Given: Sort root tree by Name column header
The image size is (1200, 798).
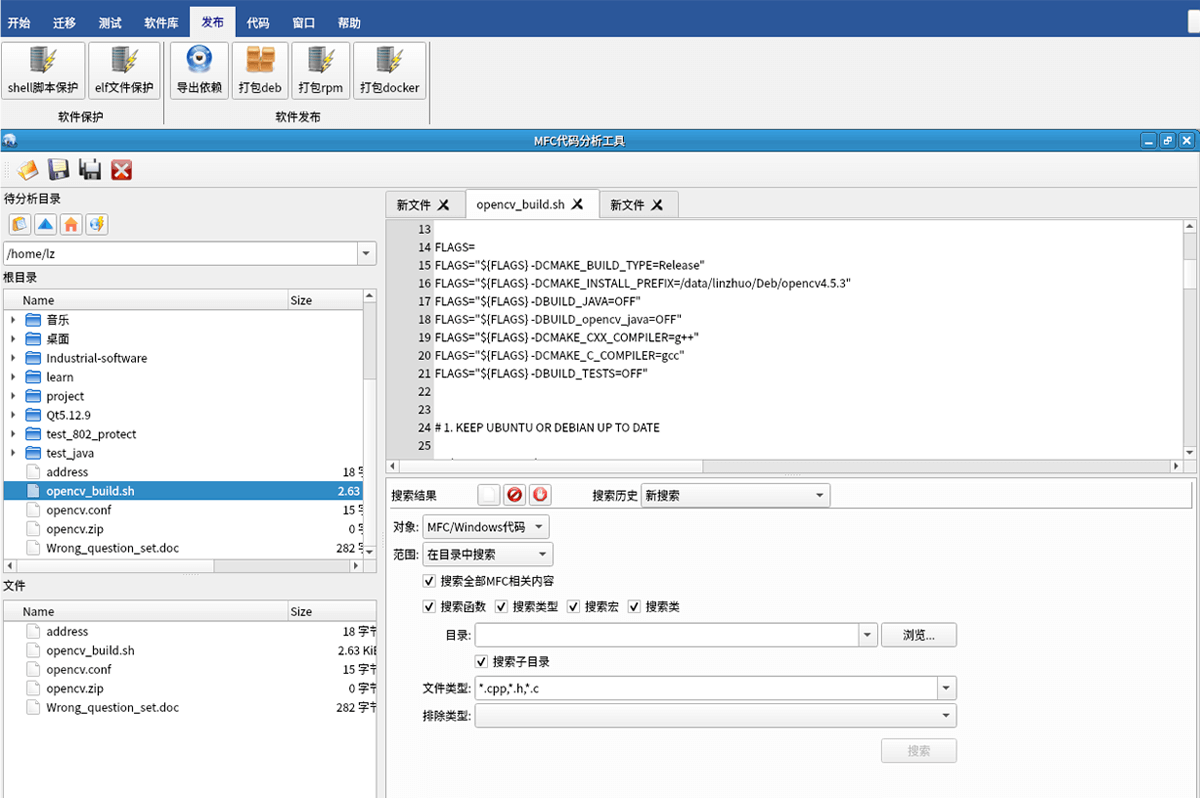Looking at the screenshot, I should [145, 300].
